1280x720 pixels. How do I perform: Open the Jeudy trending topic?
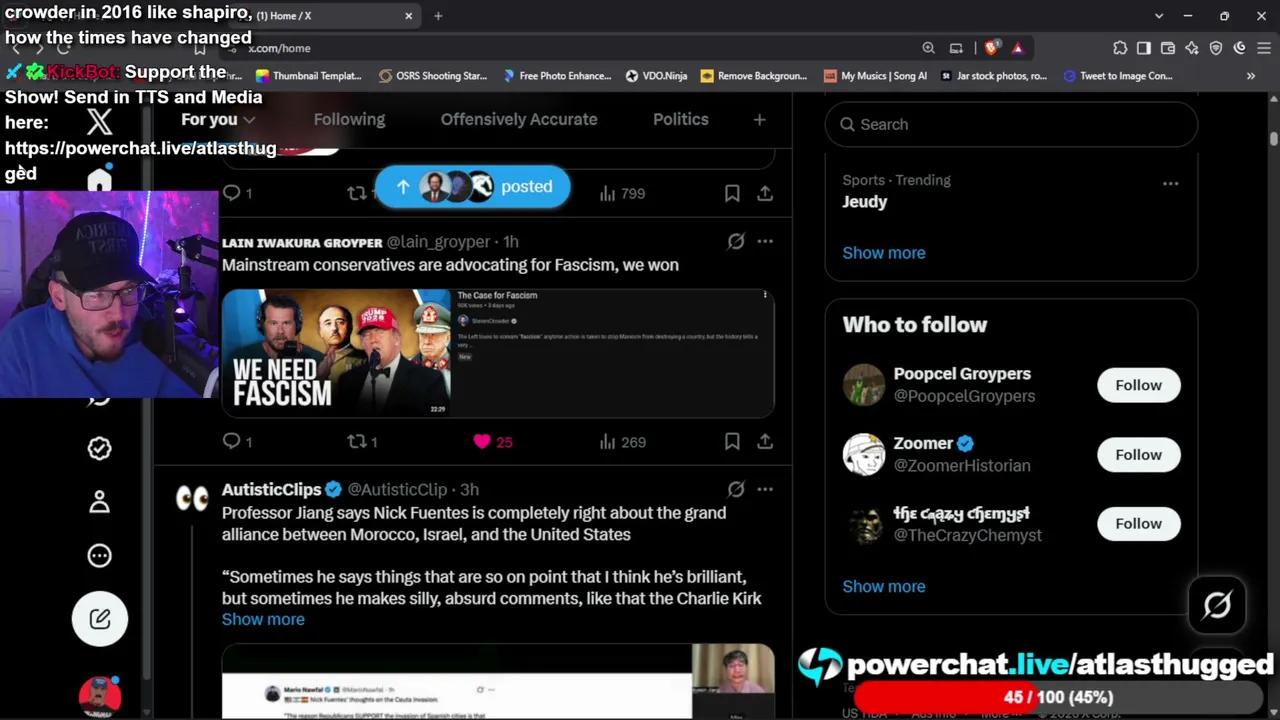coord(864,201)
